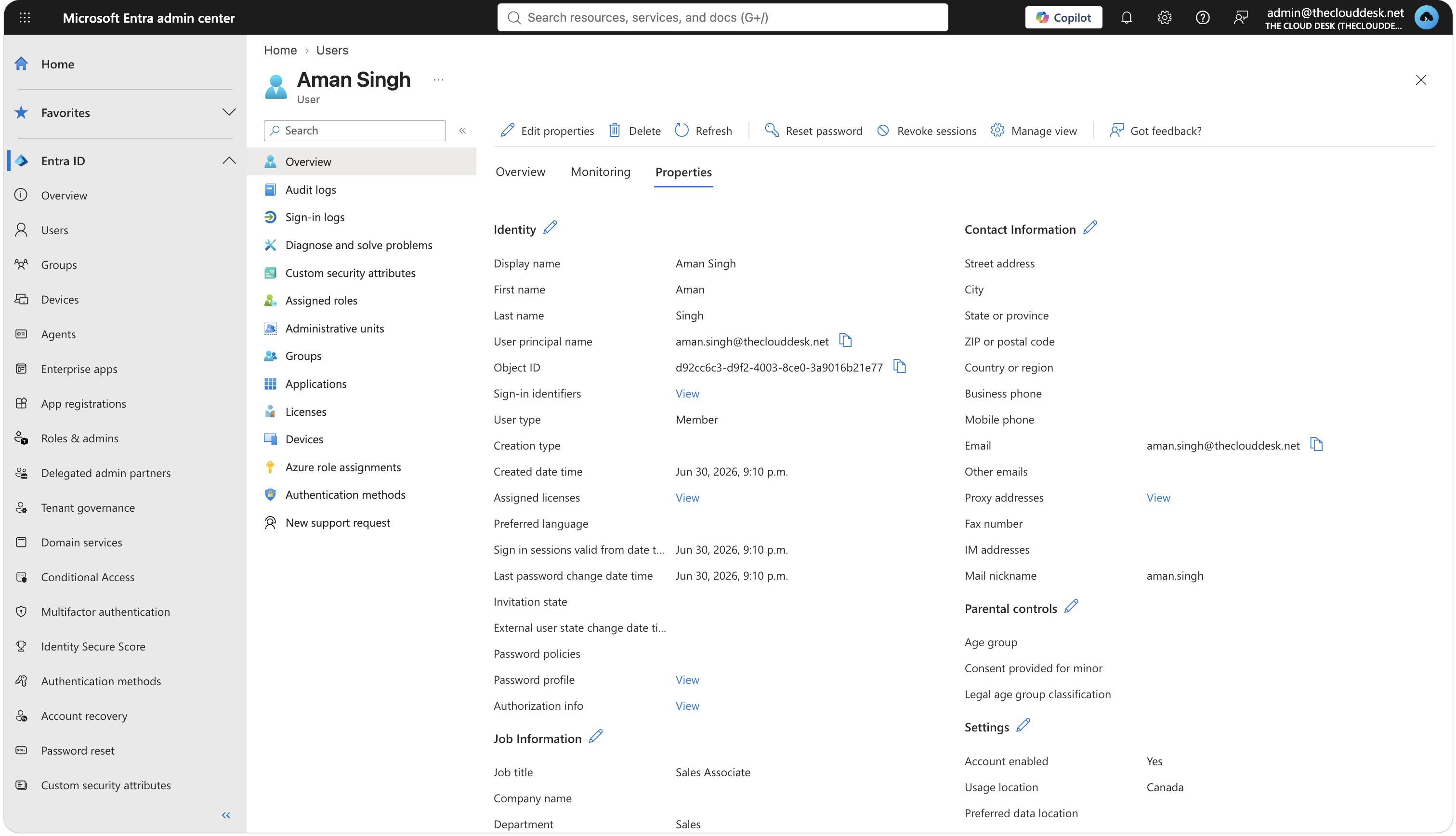Collapse the main left navigation

[x=226, y=815]
